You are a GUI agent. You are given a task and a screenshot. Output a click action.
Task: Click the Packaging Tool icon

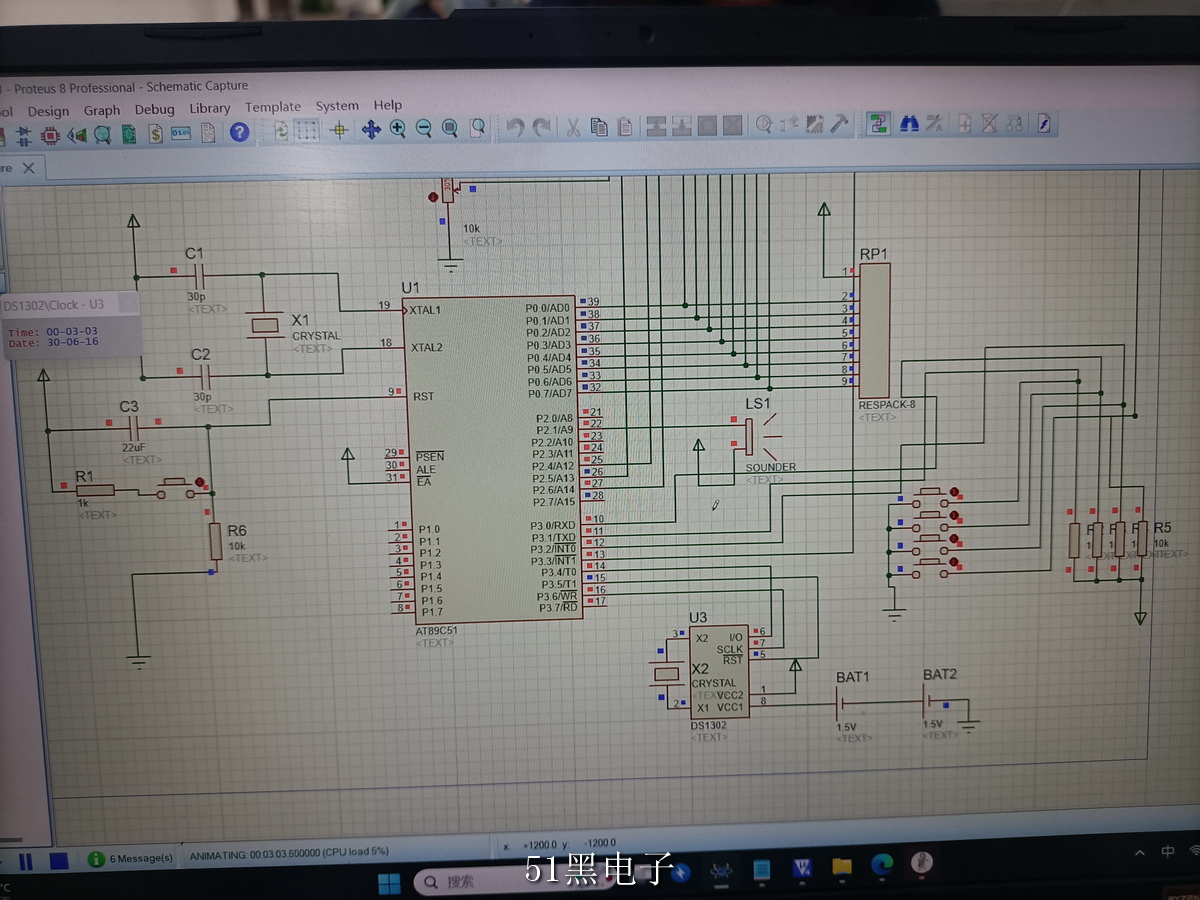pyautogui.click(x=815, y=124)
